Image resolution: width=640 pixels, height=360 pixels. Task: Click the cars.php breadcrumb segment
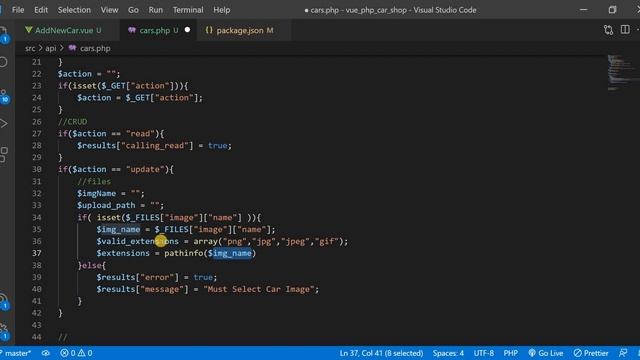(x=89, y=48)
